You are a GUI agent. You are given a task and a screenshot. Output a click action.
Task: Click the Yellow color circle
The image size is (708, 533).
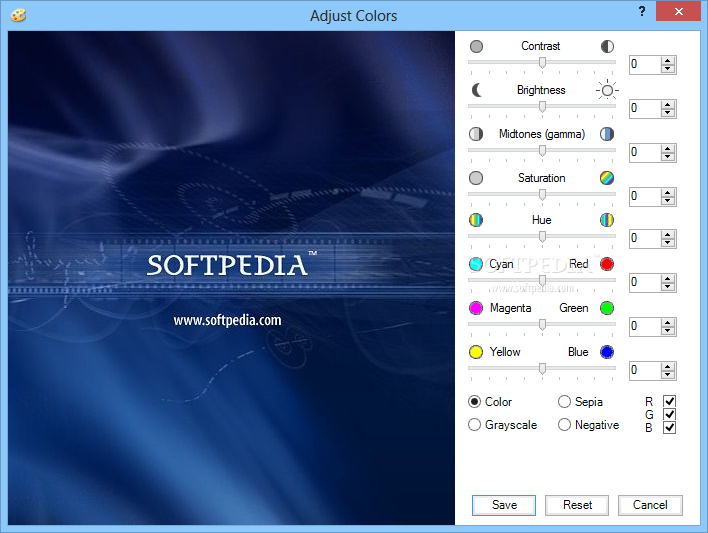click(x=476, y=352)
